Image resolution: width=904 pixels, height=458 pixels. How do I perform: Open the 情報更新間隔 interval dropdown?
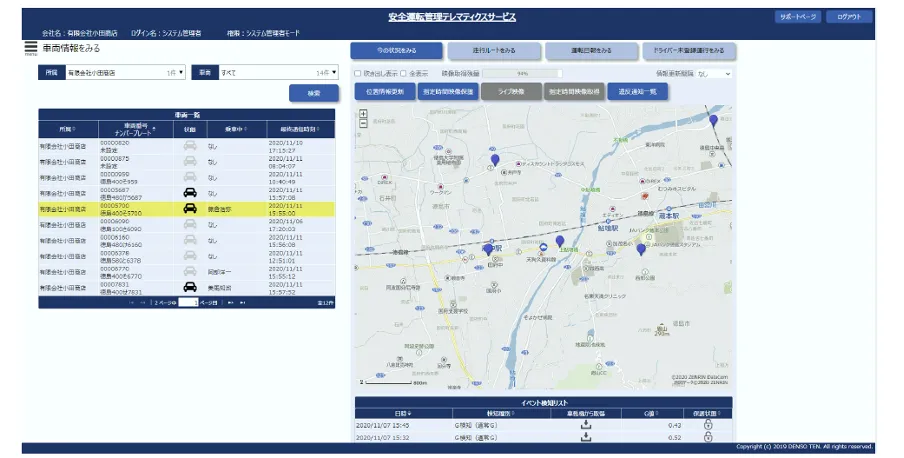714,74
